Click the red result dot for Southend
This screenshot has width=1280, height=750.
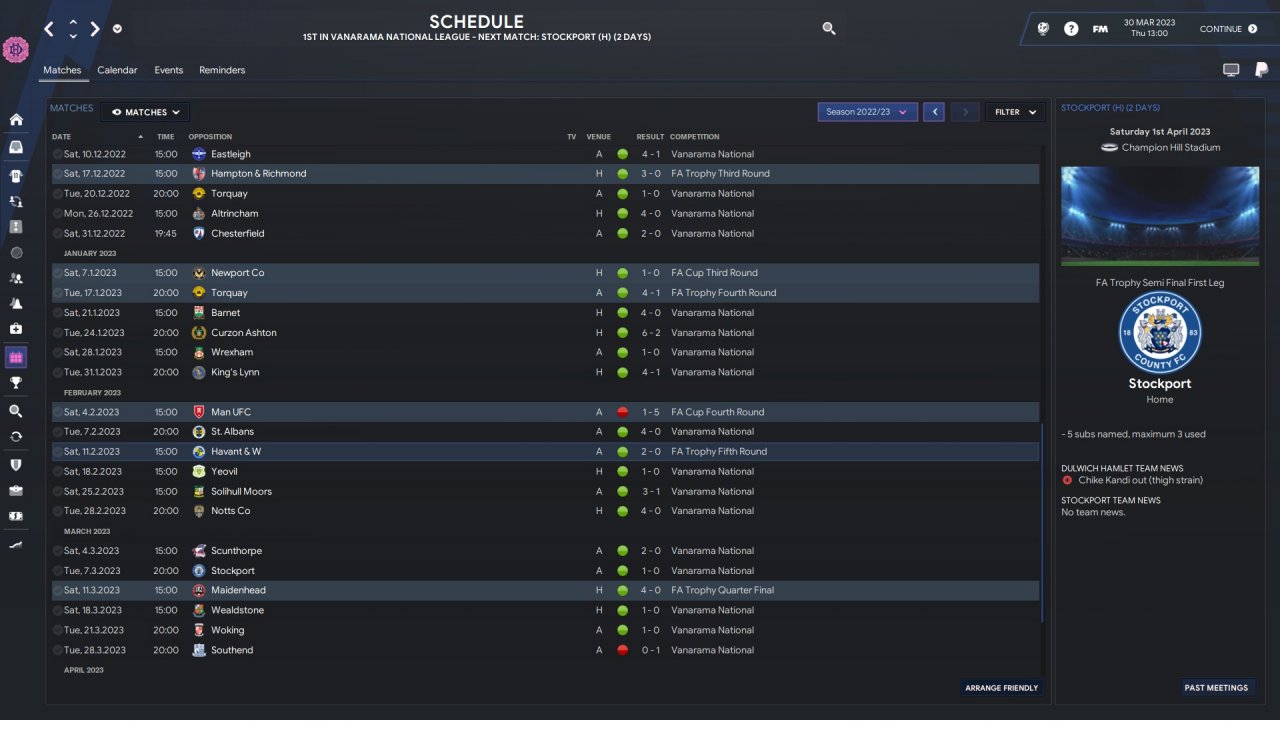click(x=622, y=650)
